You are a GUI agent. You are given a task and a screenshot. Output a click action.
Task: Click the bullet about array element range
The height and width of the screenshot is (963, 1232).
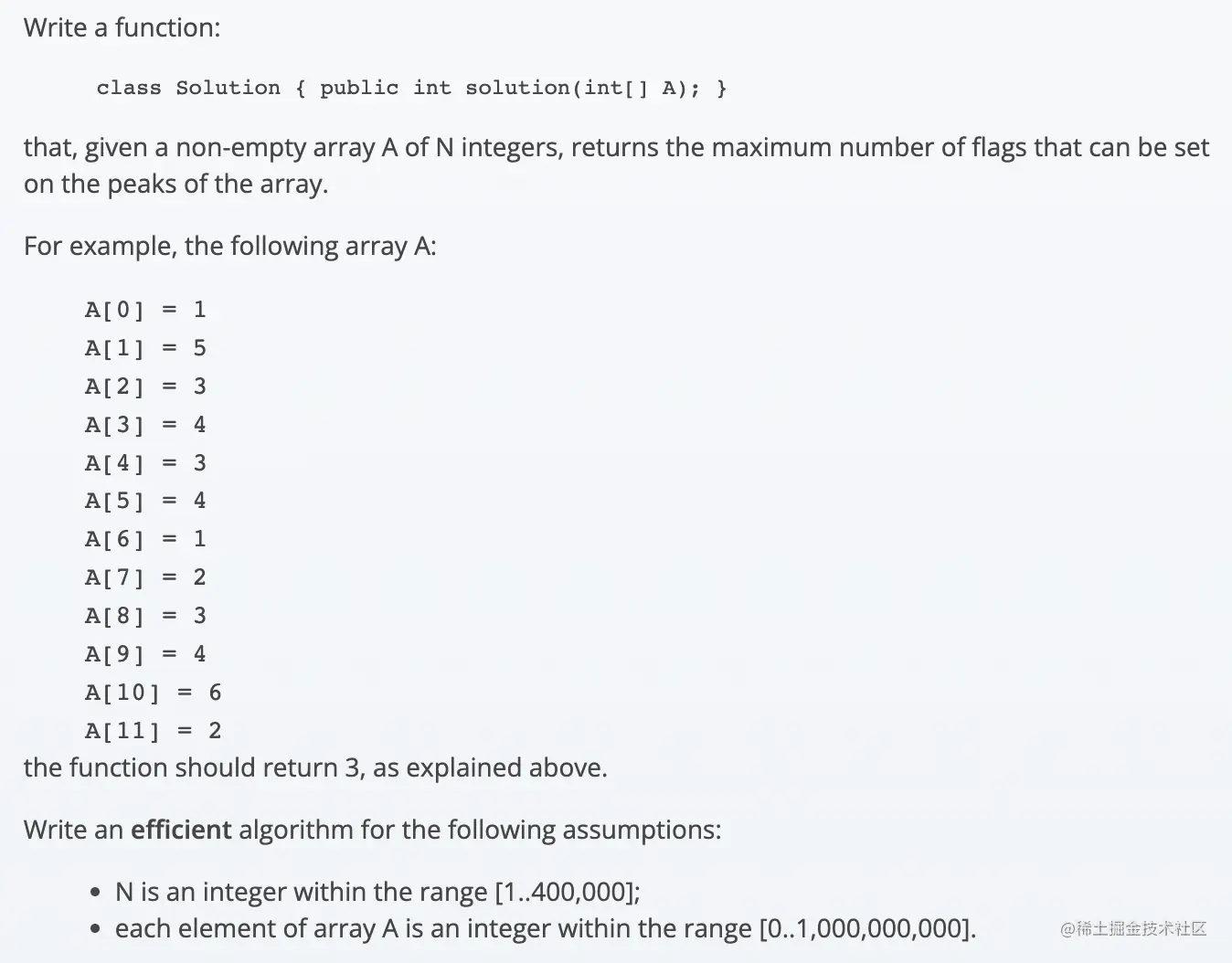545,928
